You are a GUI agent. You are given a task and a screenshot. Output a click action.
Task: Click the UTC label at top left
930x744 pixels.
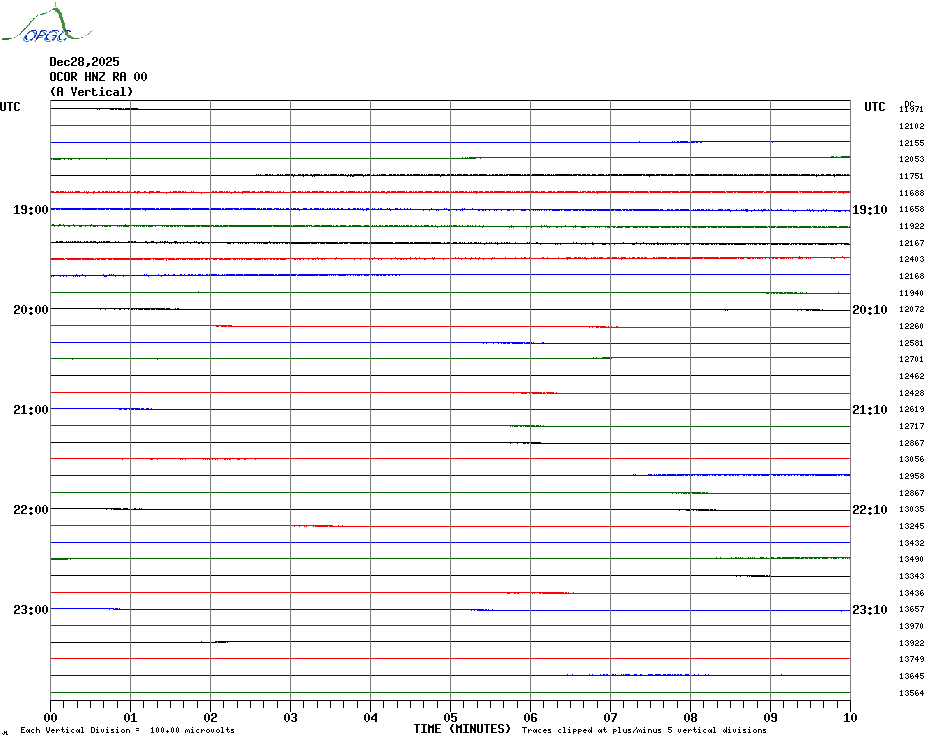(x=10, y=107)
